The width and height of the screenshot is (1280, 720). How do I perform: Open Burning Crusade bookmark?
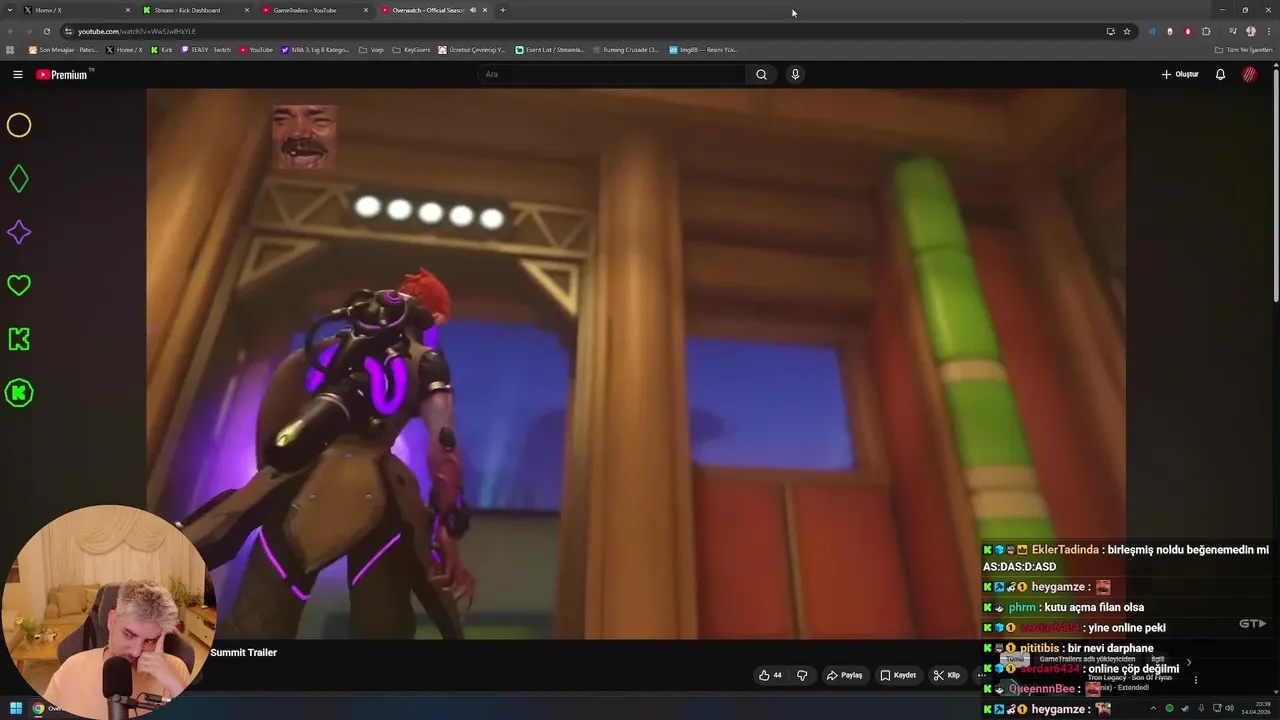coord(625,49)
